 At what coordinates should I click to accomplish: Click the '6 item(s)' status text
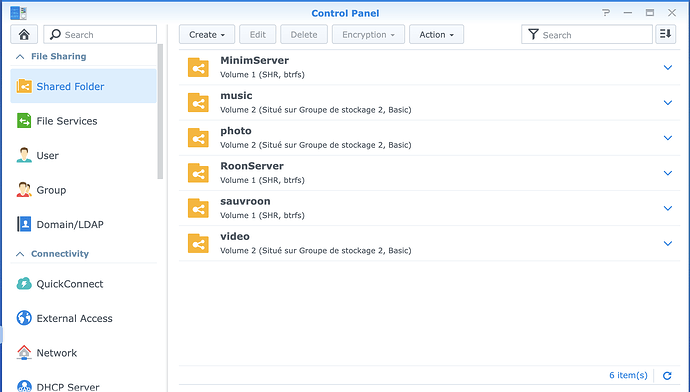tap(628, 375)
